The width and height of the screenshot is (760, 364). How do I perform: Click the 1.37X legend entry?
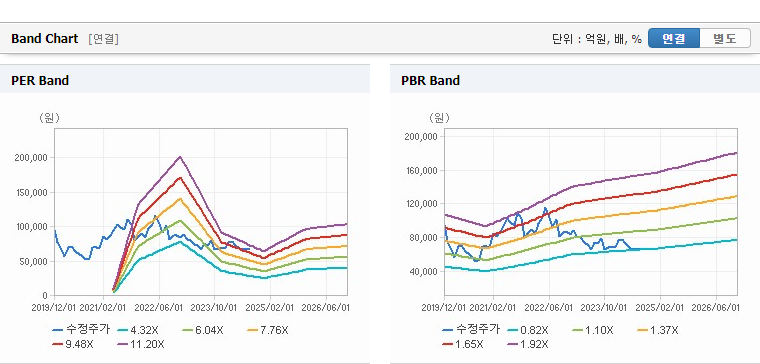coord(658,331)
